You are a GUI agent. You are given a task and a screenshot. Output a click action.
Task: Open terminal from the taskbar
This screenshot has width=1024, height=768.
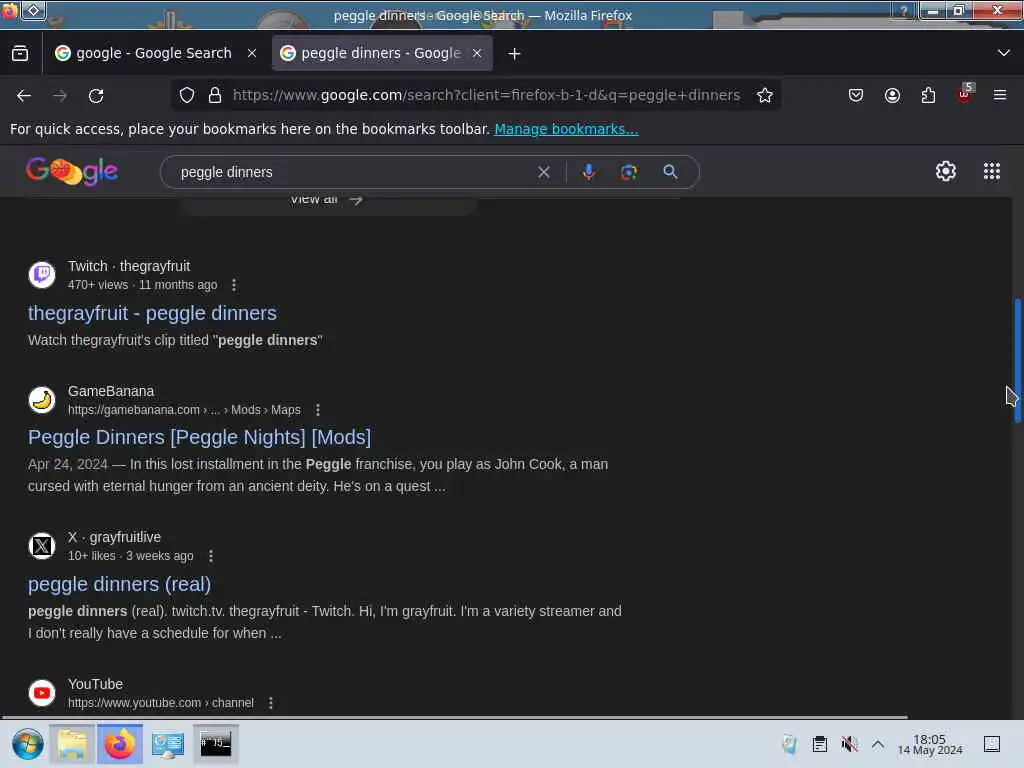click(216, 744)
